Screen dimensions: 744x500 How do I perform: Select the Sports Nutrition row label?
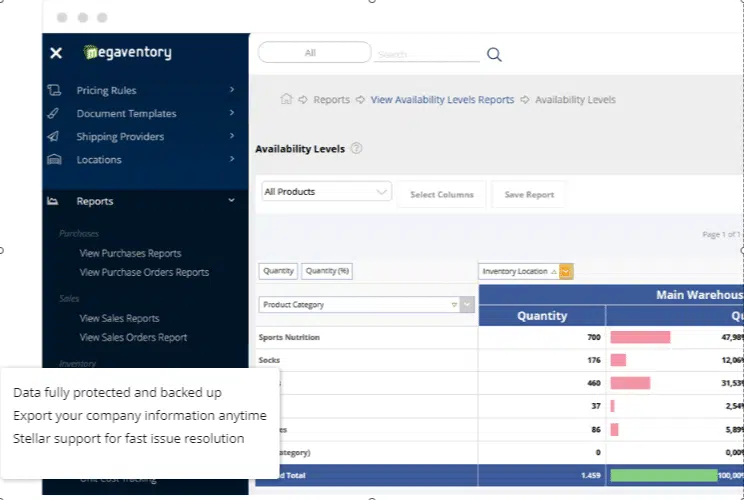pyautogui.click(x=289, y=337)
